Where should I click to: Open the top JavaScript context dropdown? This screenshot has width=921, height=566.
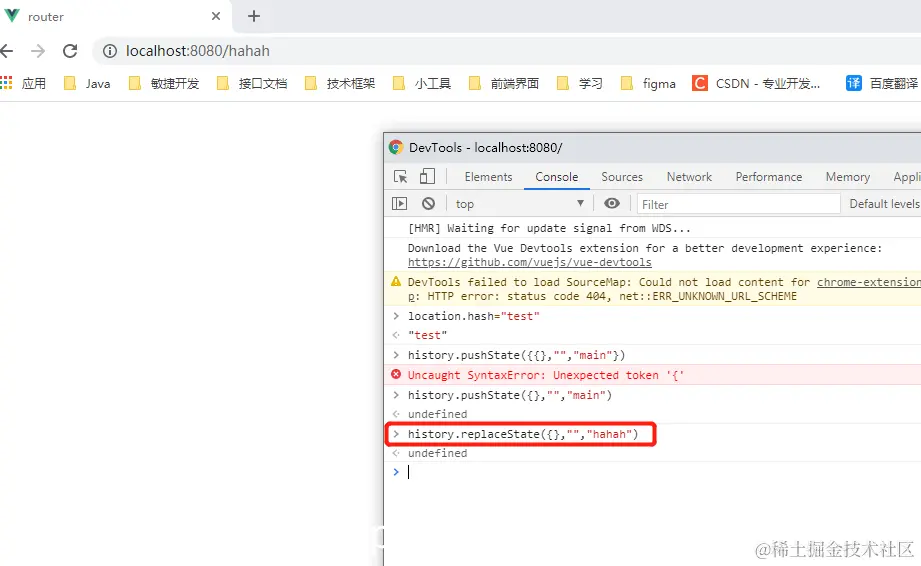520,204
